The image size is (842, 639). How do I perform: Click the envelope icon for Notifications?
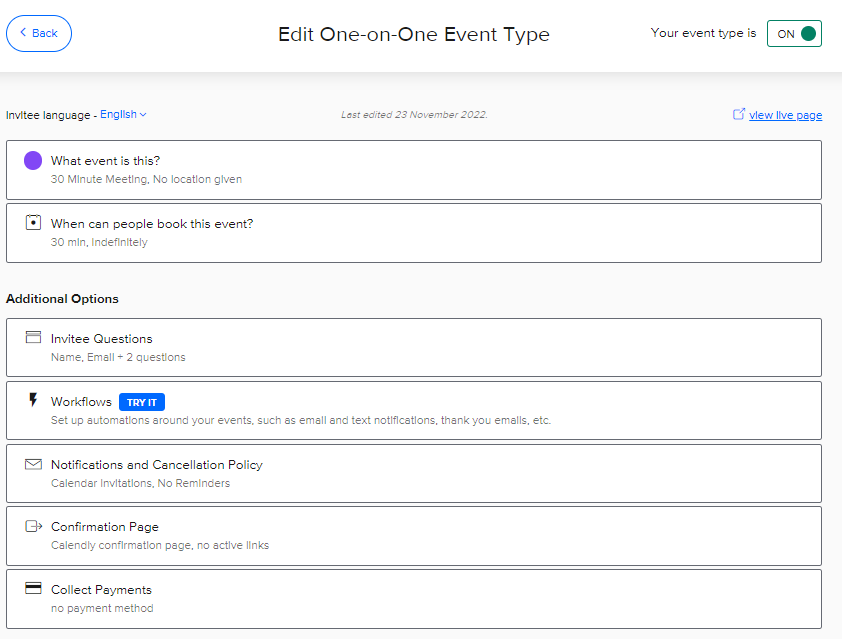coord(33,464)
